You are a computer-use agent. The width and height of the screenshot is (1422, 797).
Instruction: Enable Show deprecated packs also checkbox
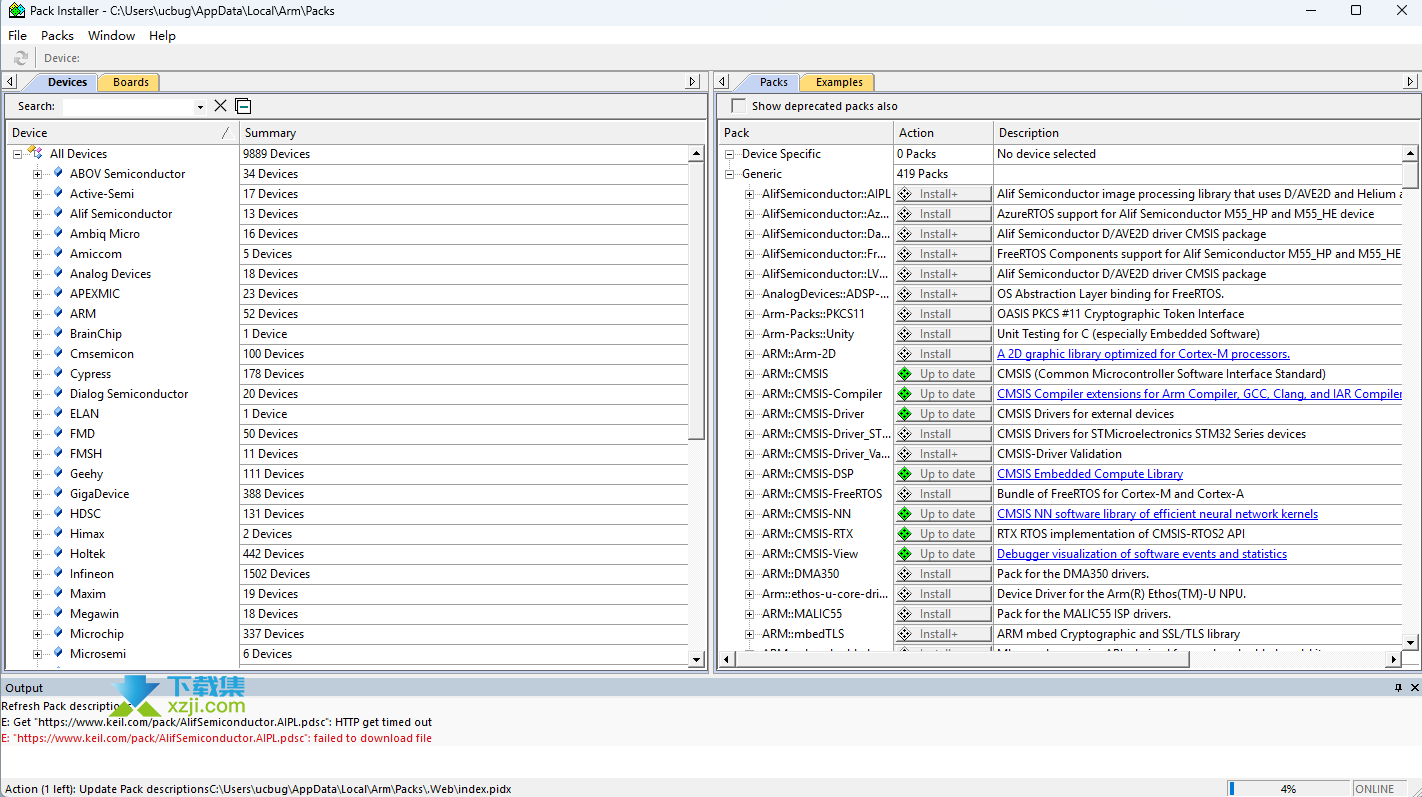point(739,106)
